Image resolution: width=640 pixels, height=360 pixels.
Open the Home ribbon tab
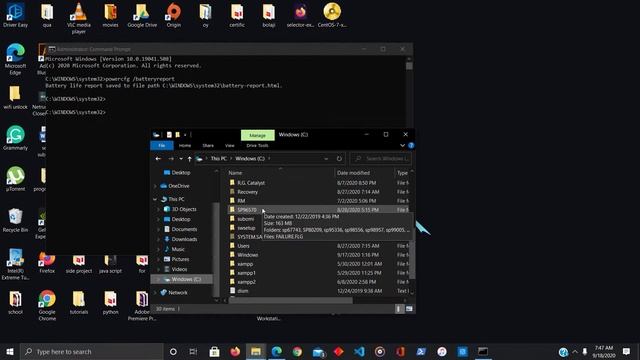(185, 146)
